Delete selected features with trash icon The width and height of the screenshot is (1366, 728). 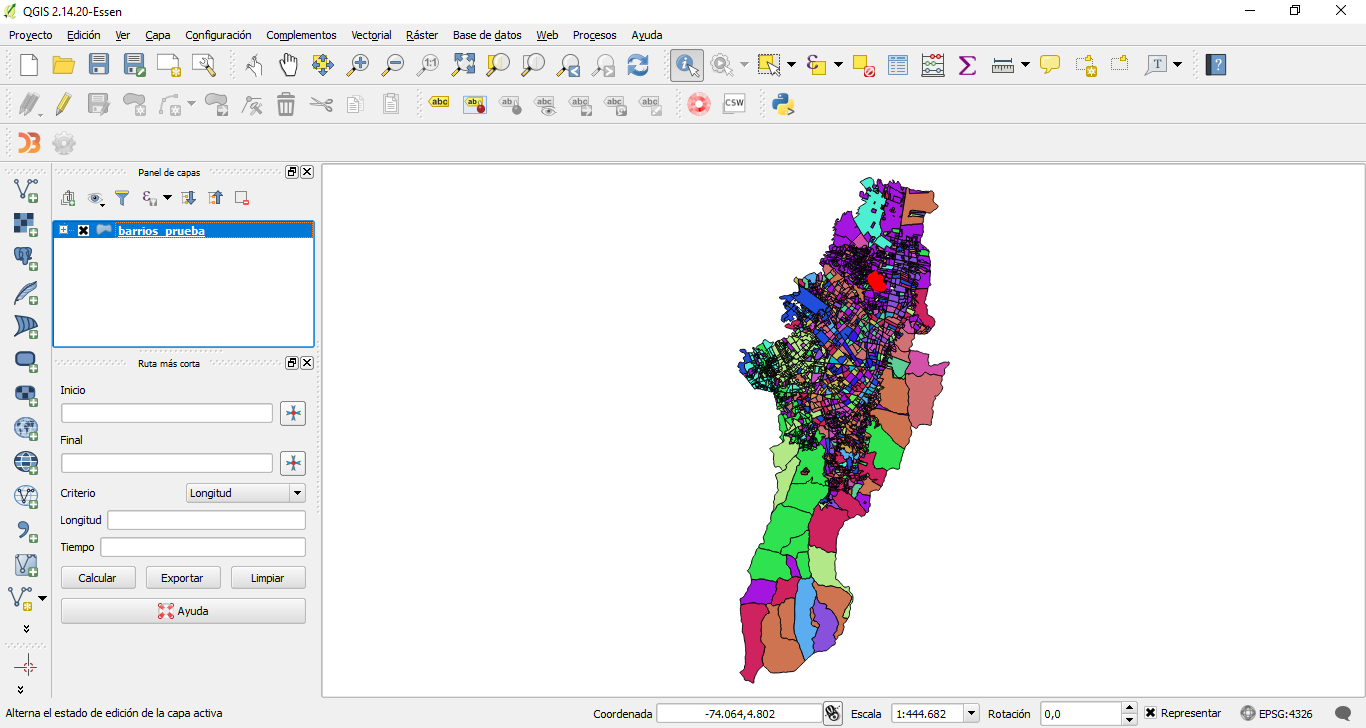[x=286, y=103]
